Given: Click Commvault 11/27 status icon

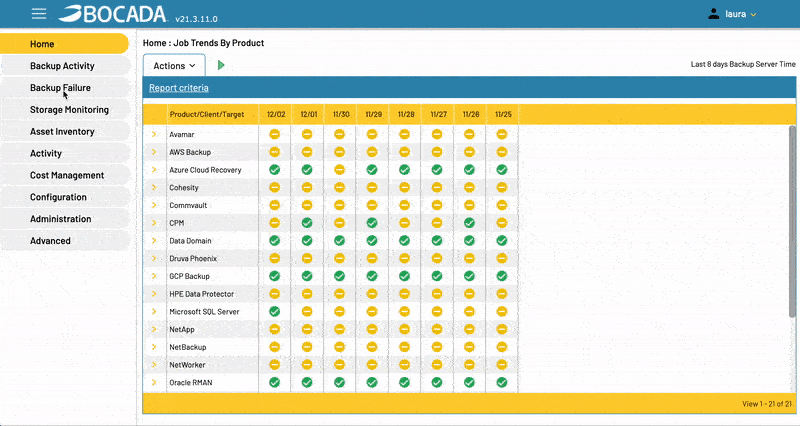Looking at the screenshot, I should pyautogui.click(x=437, y=205).
